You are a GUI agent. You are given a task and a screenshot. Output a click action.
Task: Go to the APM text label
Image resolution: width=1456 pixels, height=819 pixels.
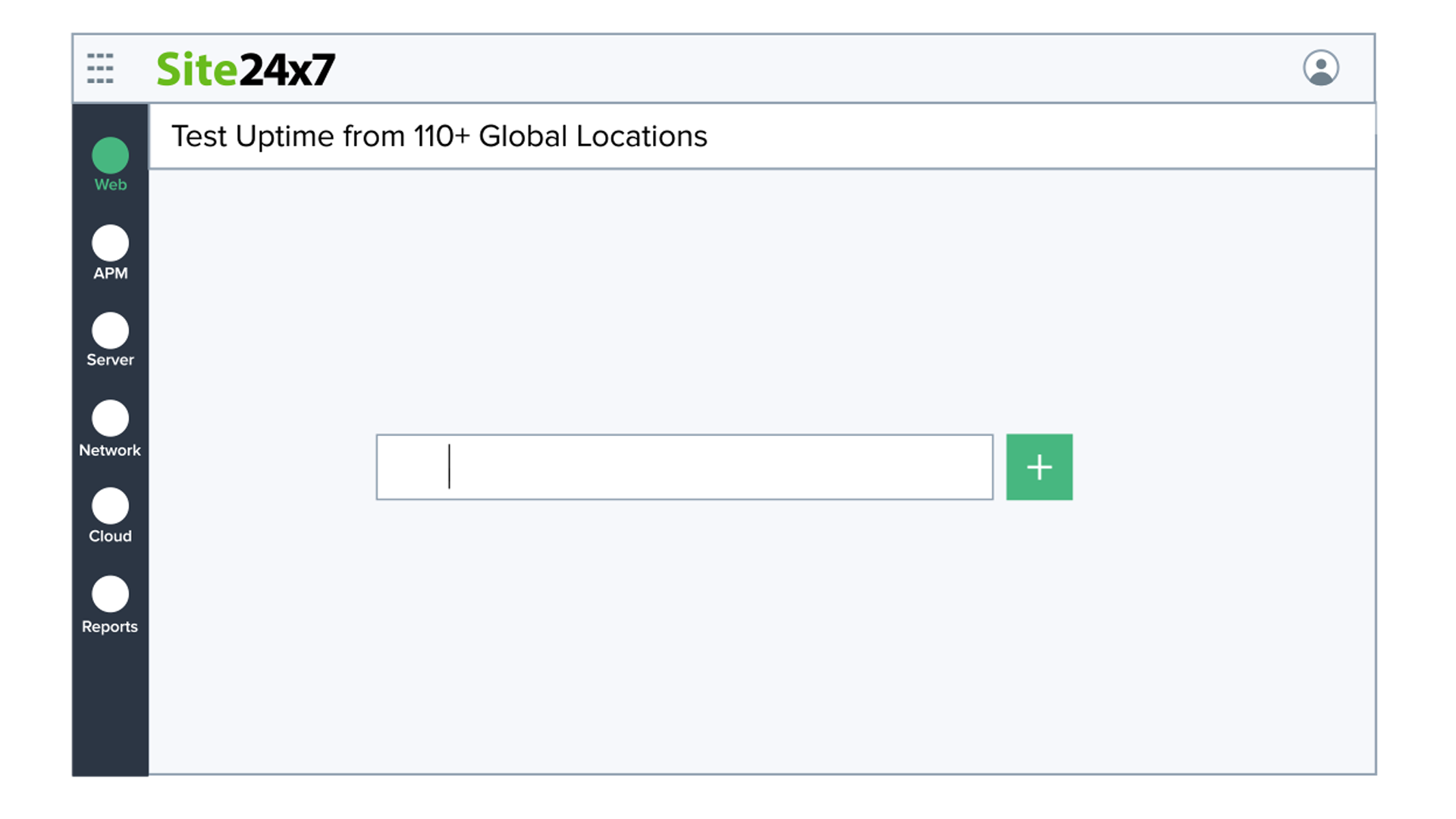point(111,273)
